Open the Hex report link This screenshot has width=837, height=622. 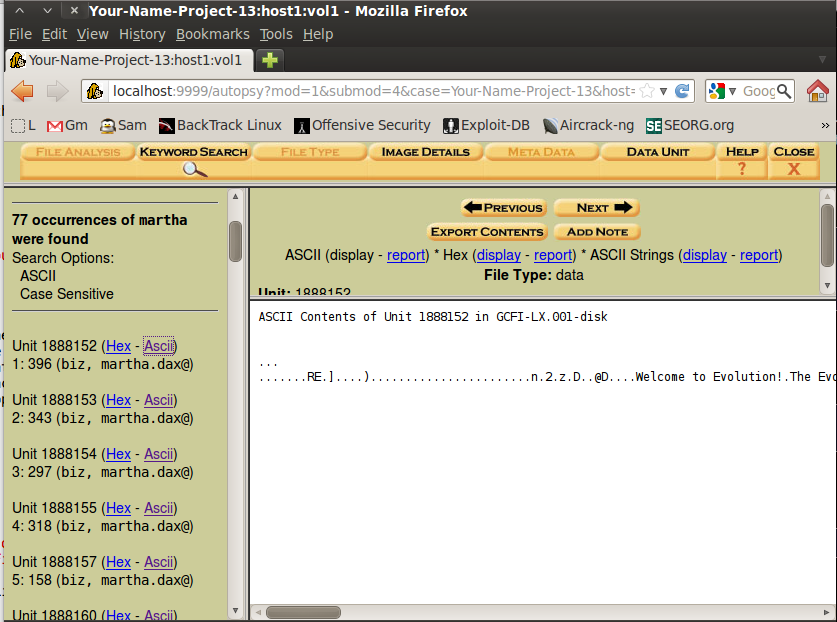[553, 255]
